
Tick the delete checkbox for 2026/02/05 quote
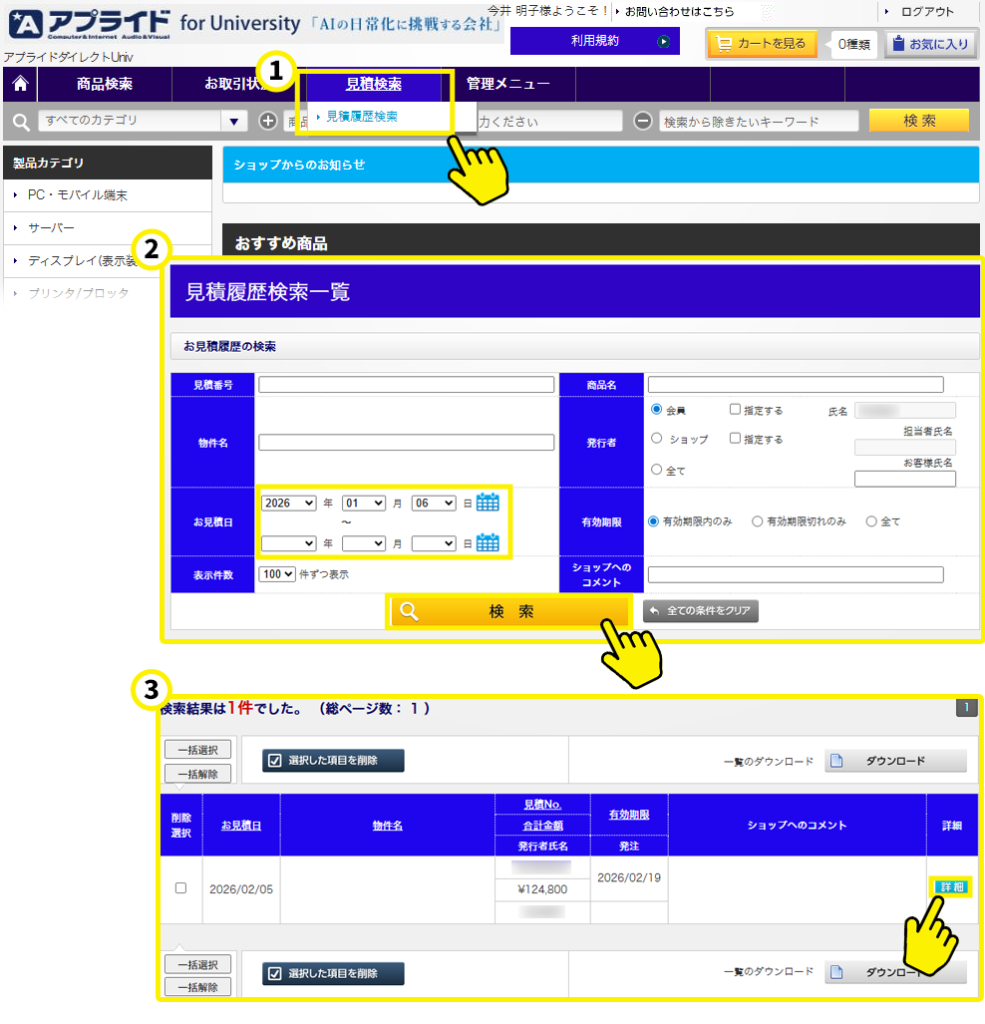click(180, 888)
